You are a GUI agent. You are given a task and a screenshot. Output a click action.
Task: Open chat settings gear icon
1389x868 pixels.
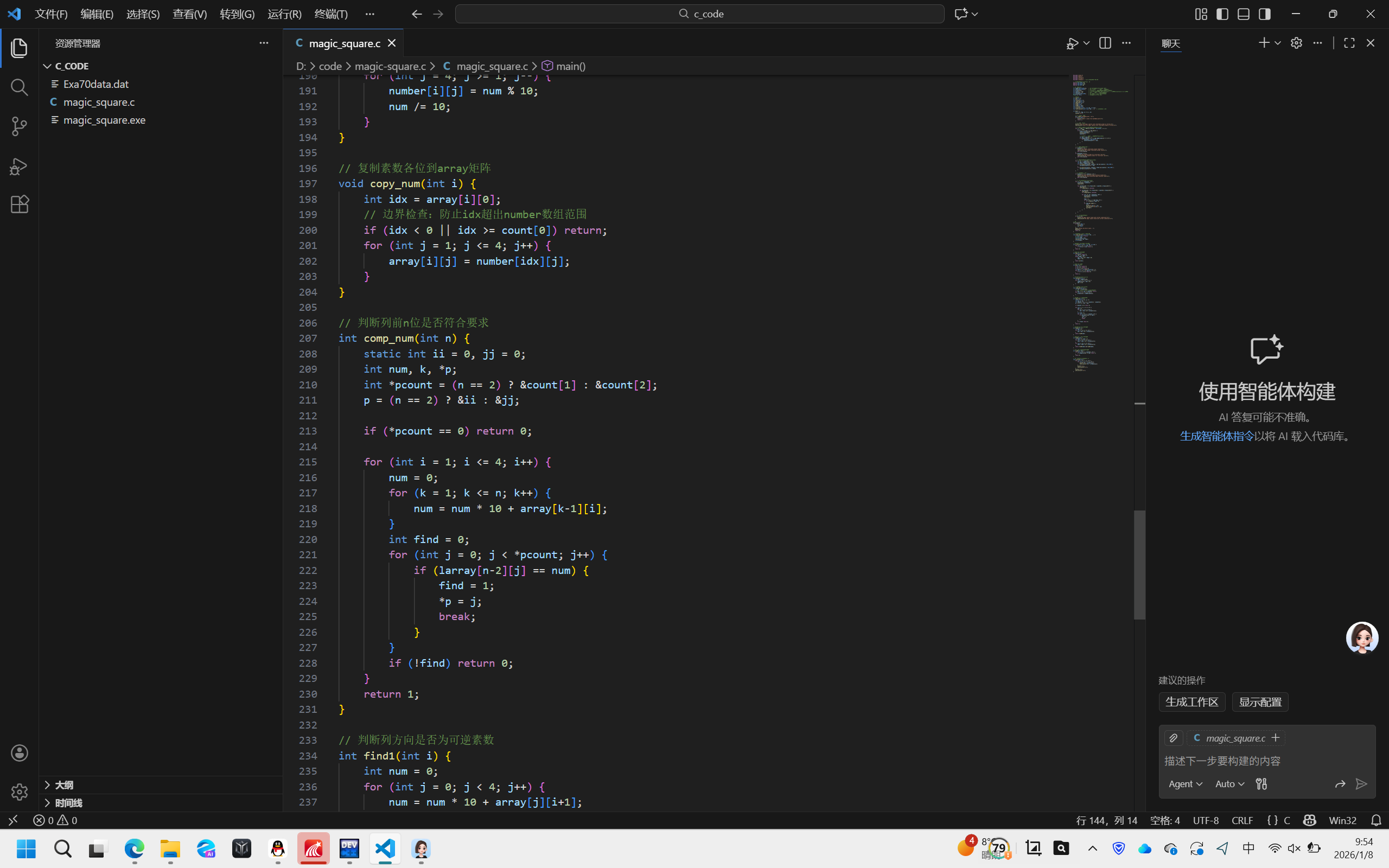(1296, 43)
